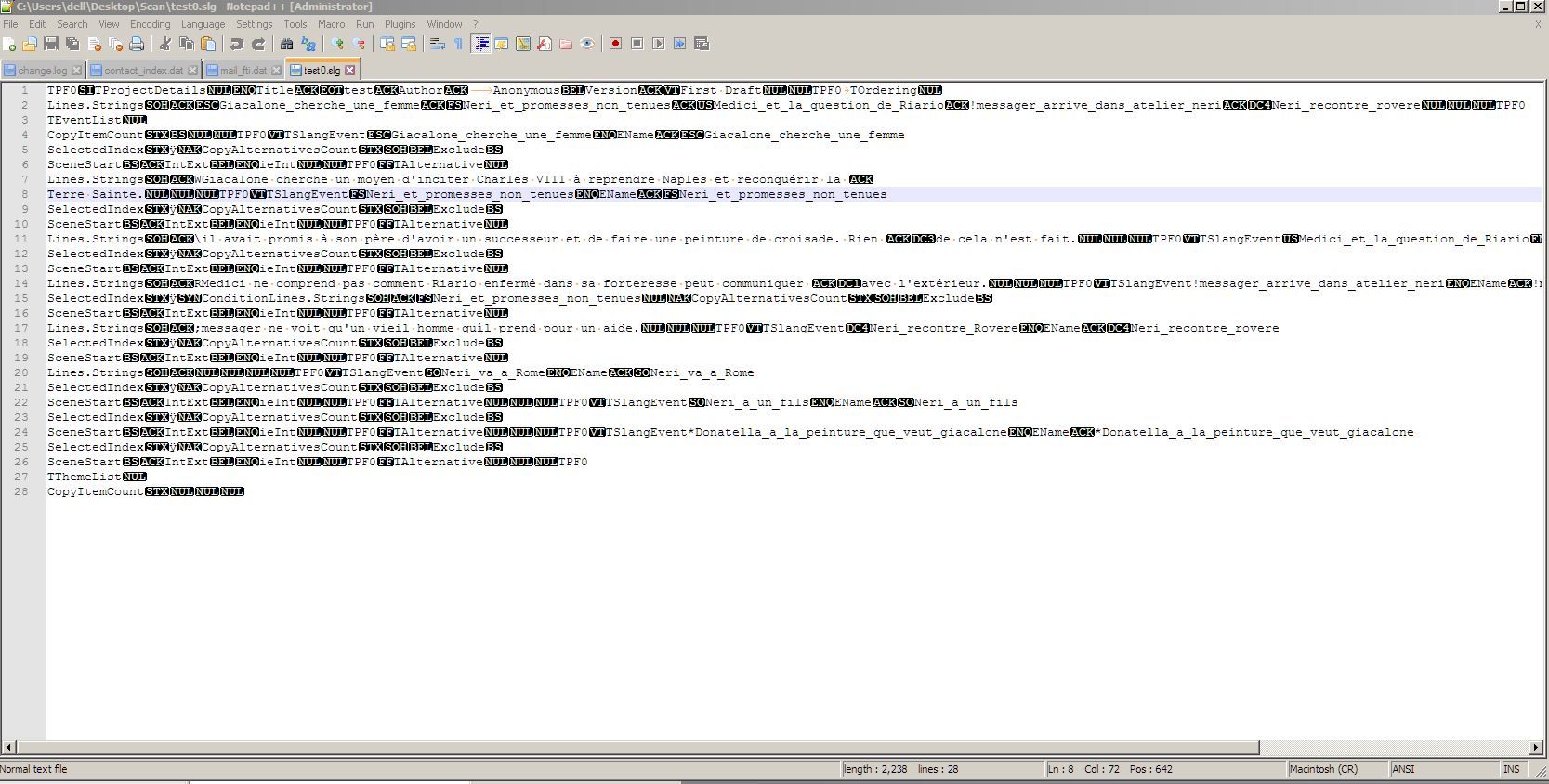The height and width of the screenshot is (784, 1549).
Task: Open the Macro menu
Action: tap(332, 24)
